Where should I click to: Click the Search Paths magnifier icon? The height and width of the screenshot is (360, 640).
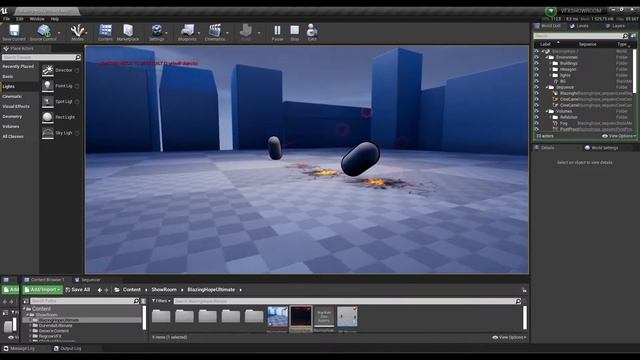pos(136,301)
